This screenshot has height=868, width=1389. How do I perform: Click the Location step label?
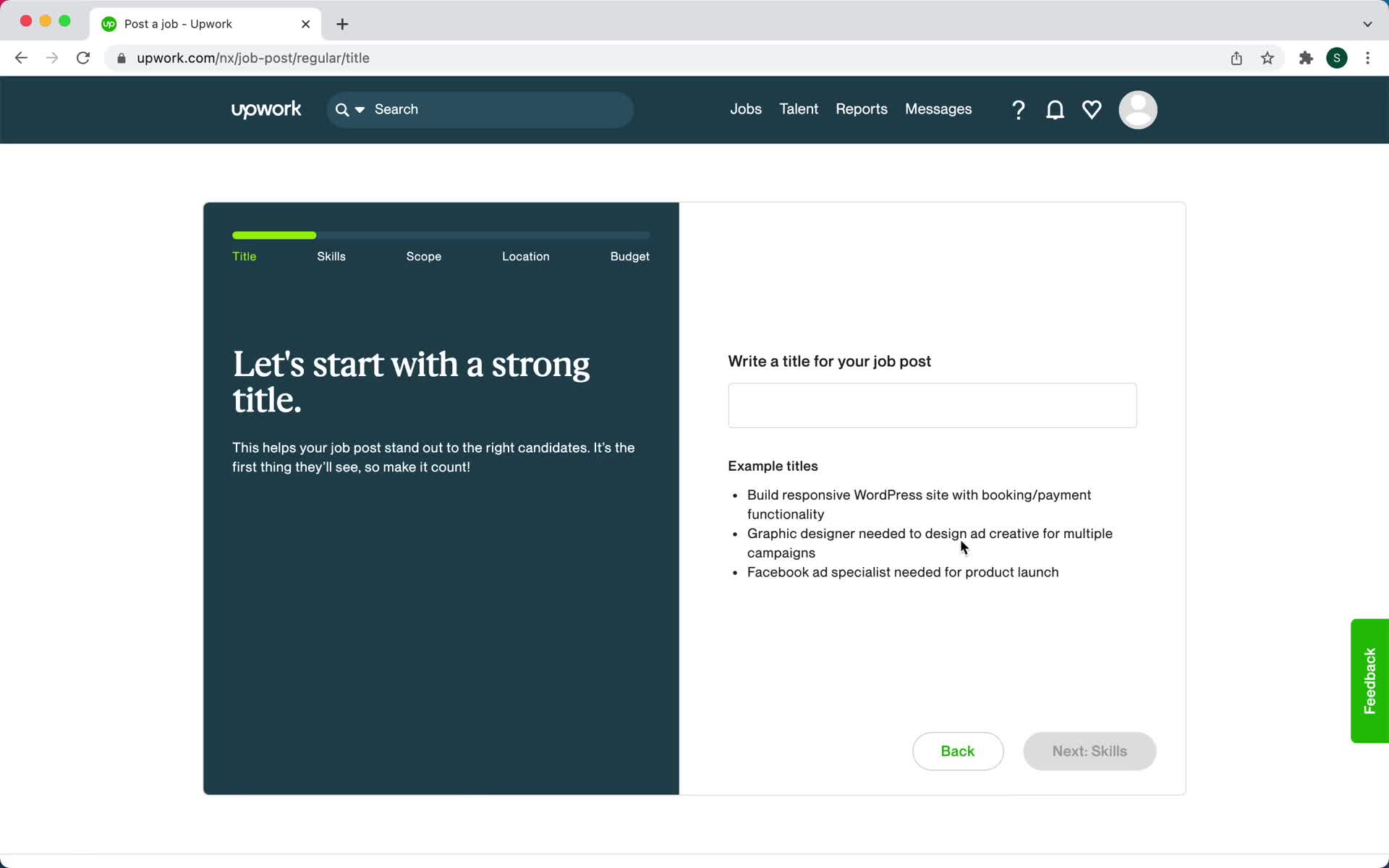point(526,256)
